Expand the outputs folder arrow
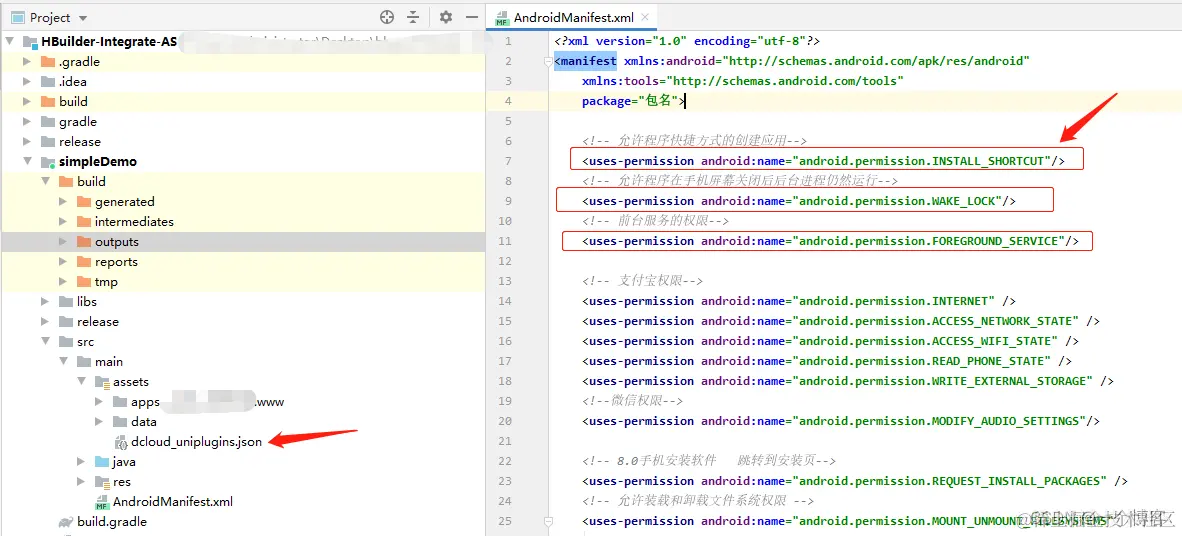 [64, 242]
